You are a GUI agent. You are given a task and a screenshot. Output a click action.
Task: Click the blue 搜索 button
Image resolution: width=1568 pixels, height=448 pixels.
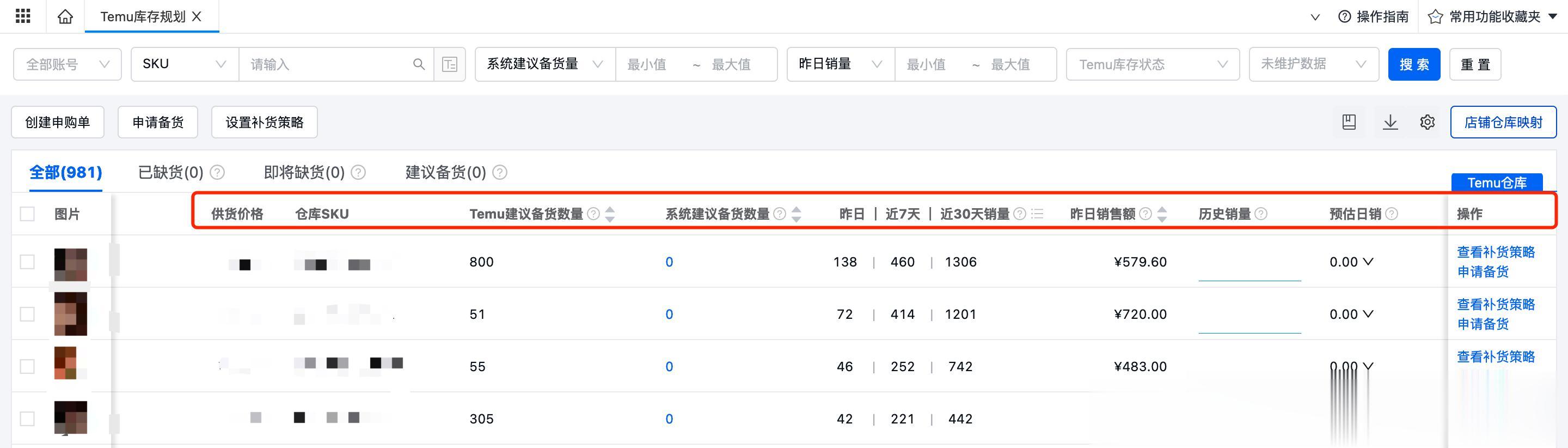(1413, 64)
